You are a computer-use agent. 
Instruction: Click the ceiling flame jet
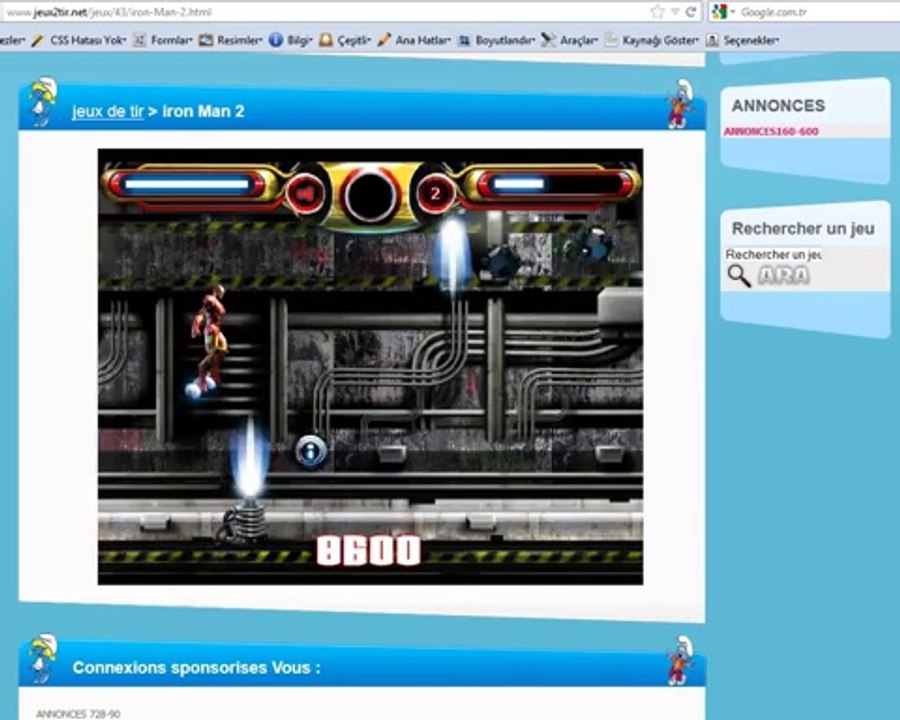click(452, 256)
